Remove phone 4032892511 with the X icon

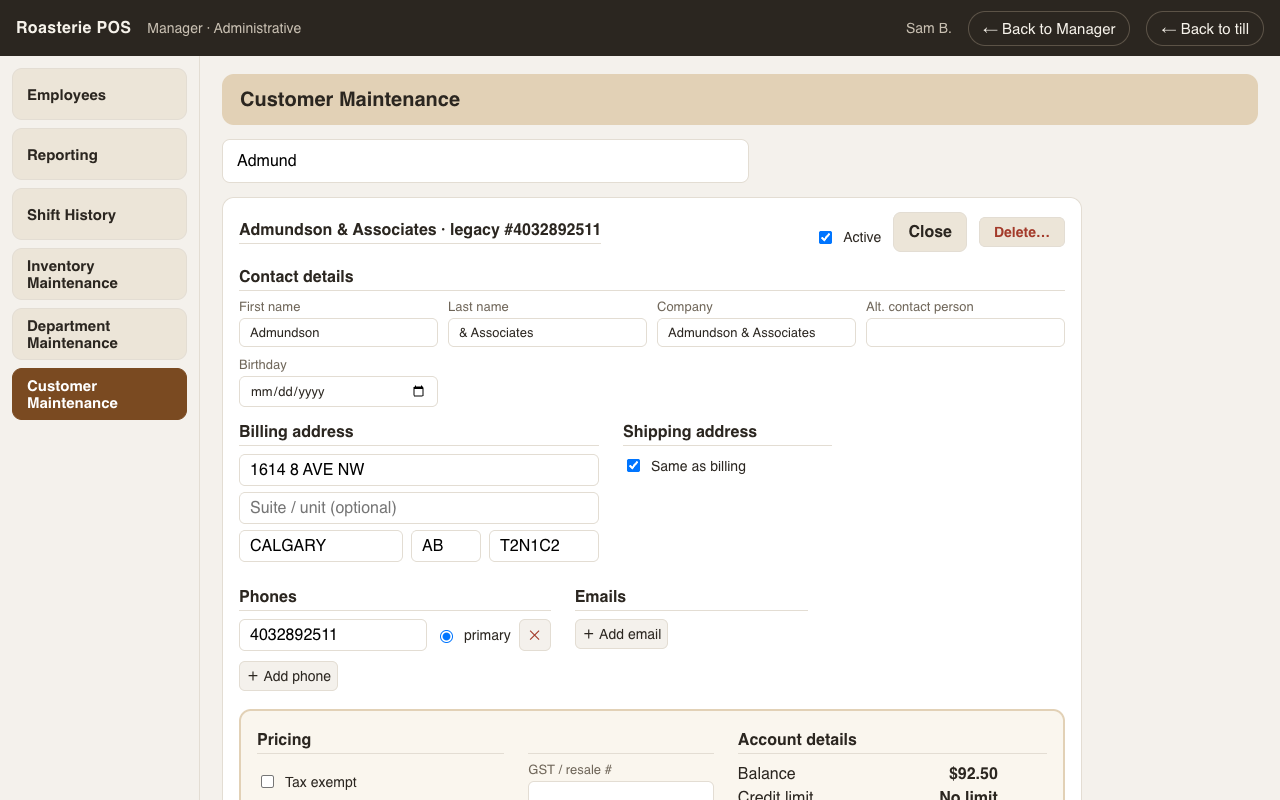point(535,635)
